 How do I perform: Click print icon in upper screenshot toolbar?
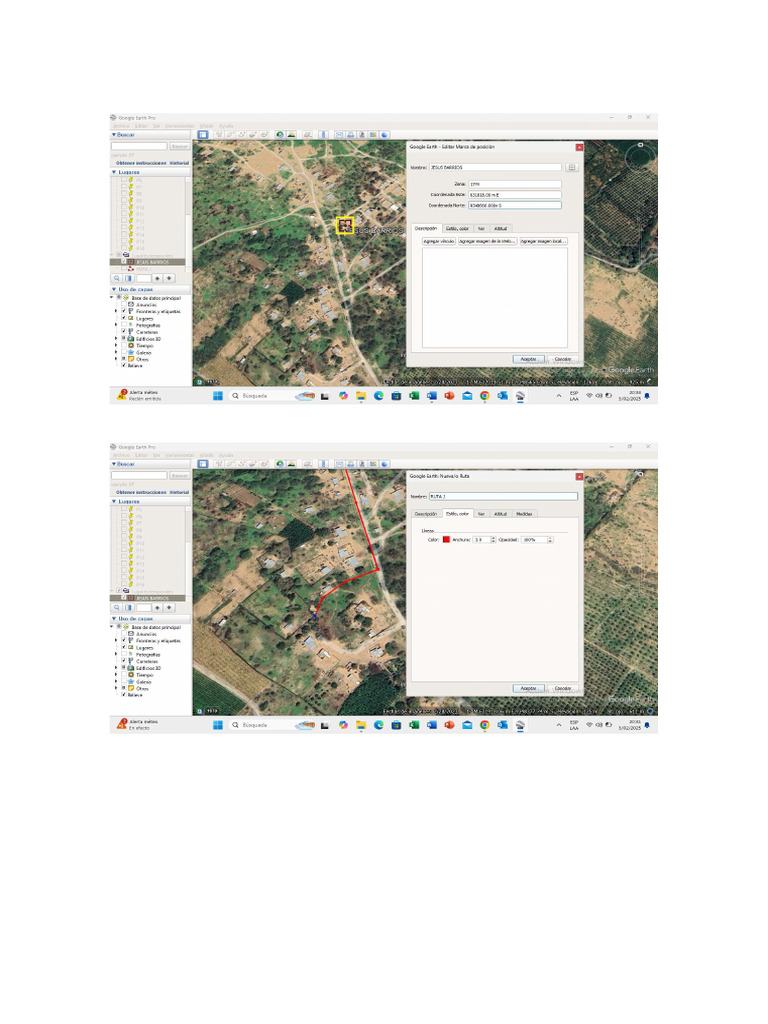tap(351, 135)
